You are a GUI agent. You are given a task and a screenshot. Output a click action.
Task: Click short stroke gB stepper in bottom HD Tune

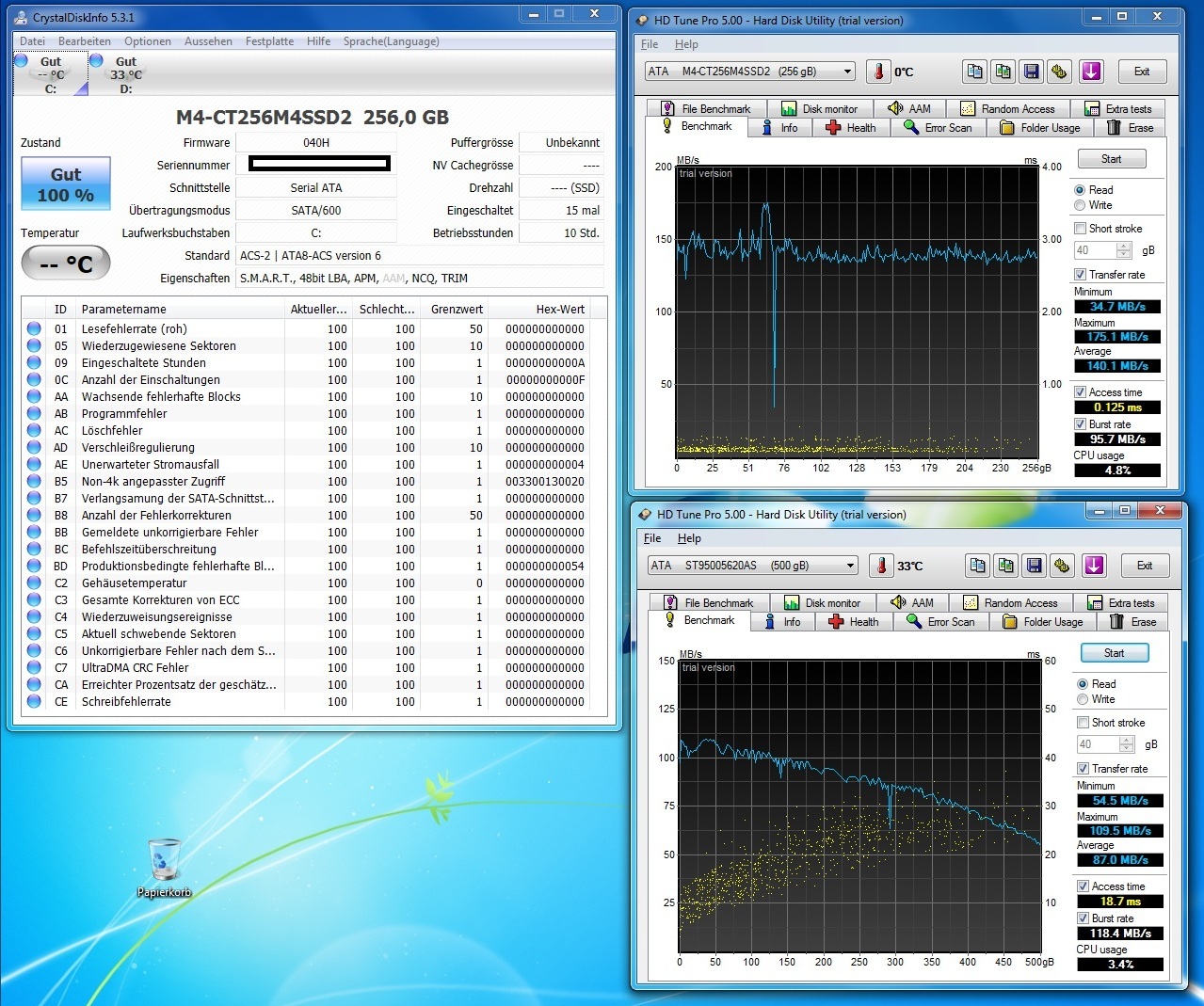1126,744
